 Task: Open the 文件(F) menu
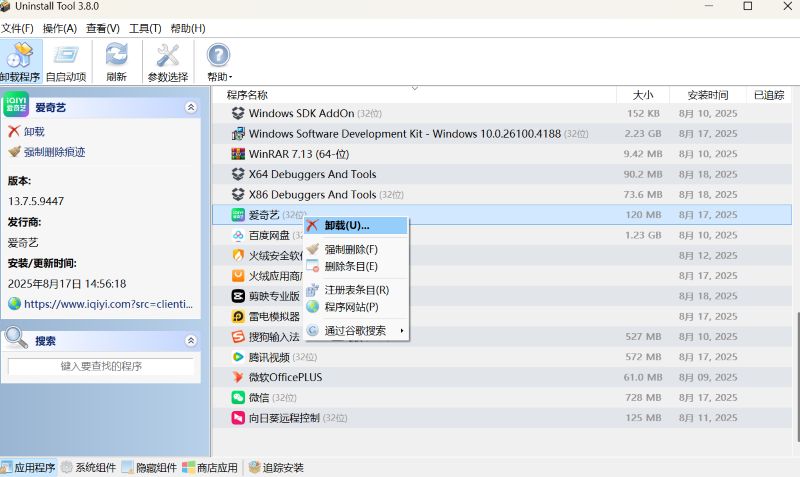tap(17, 29)
